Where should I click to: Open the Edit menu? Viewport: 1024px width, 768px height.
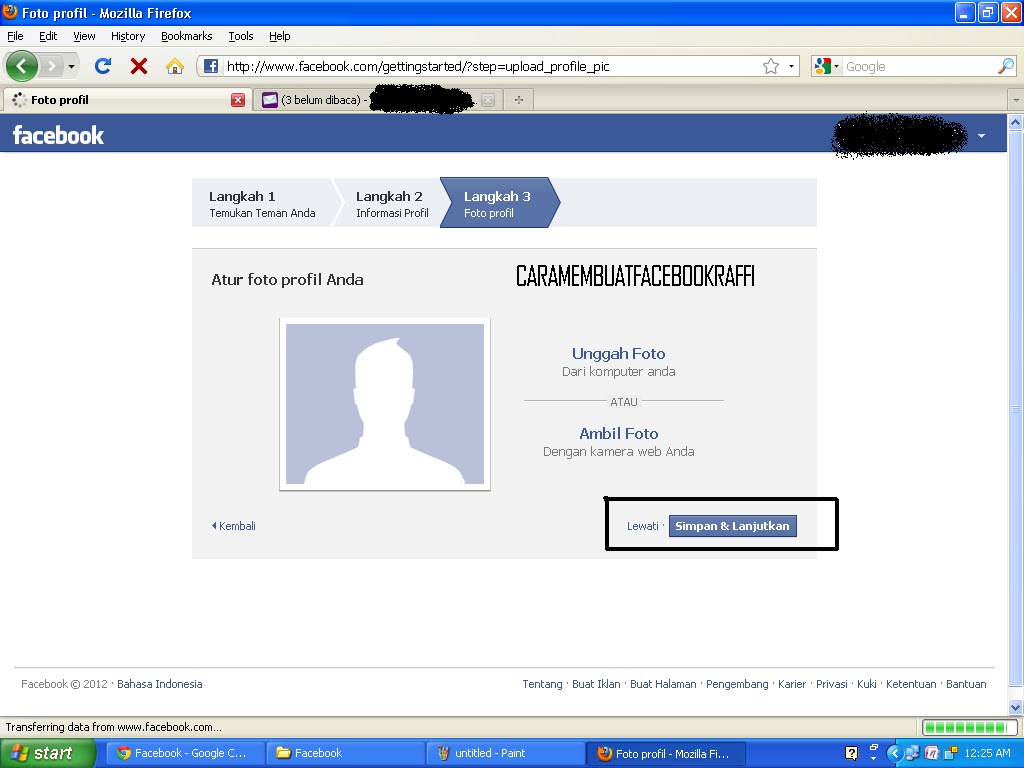pyautogui.click(x=48, y=36)
